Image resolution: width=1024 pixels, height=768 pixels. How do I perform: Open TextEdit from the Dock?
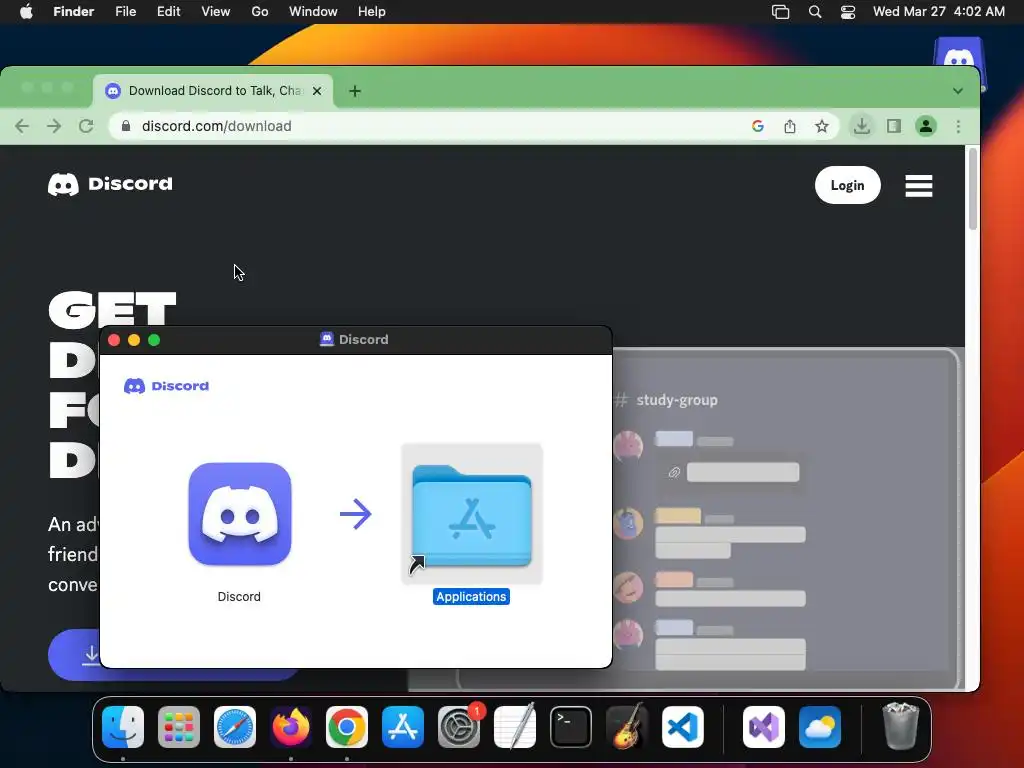[x=515, y=727]
